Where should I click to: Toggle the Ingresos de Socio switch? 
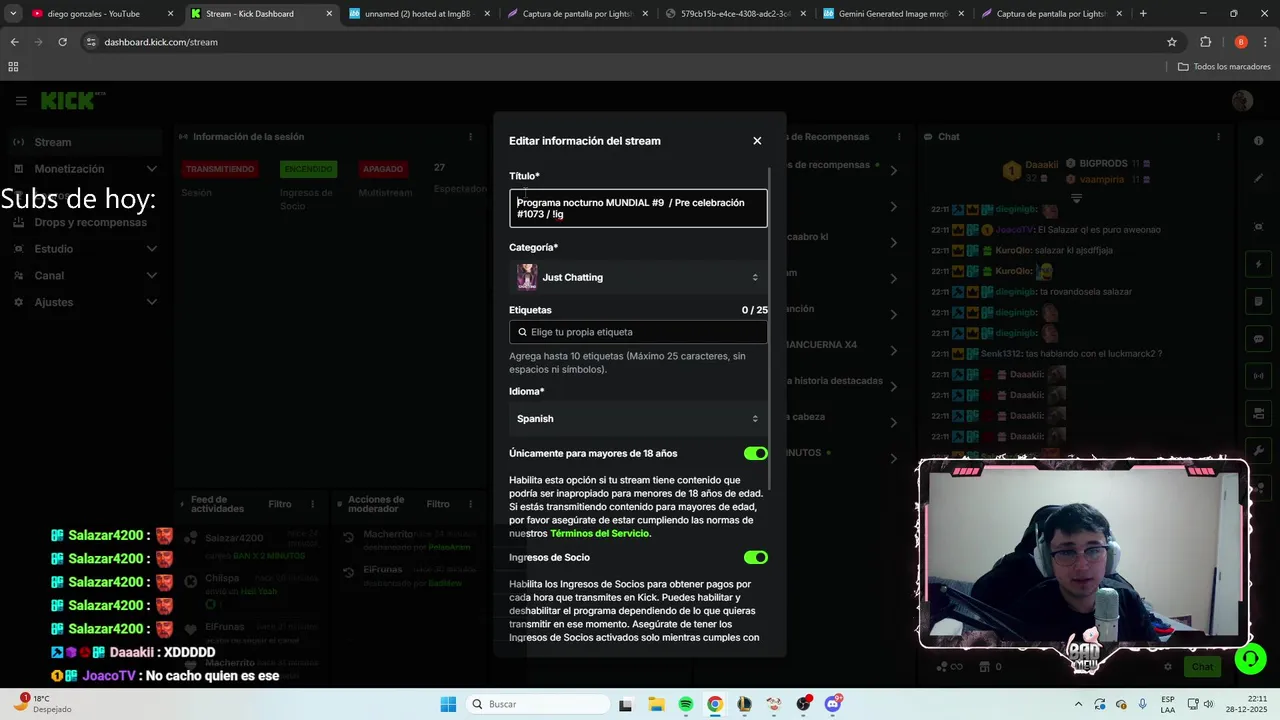click(755, 558)
